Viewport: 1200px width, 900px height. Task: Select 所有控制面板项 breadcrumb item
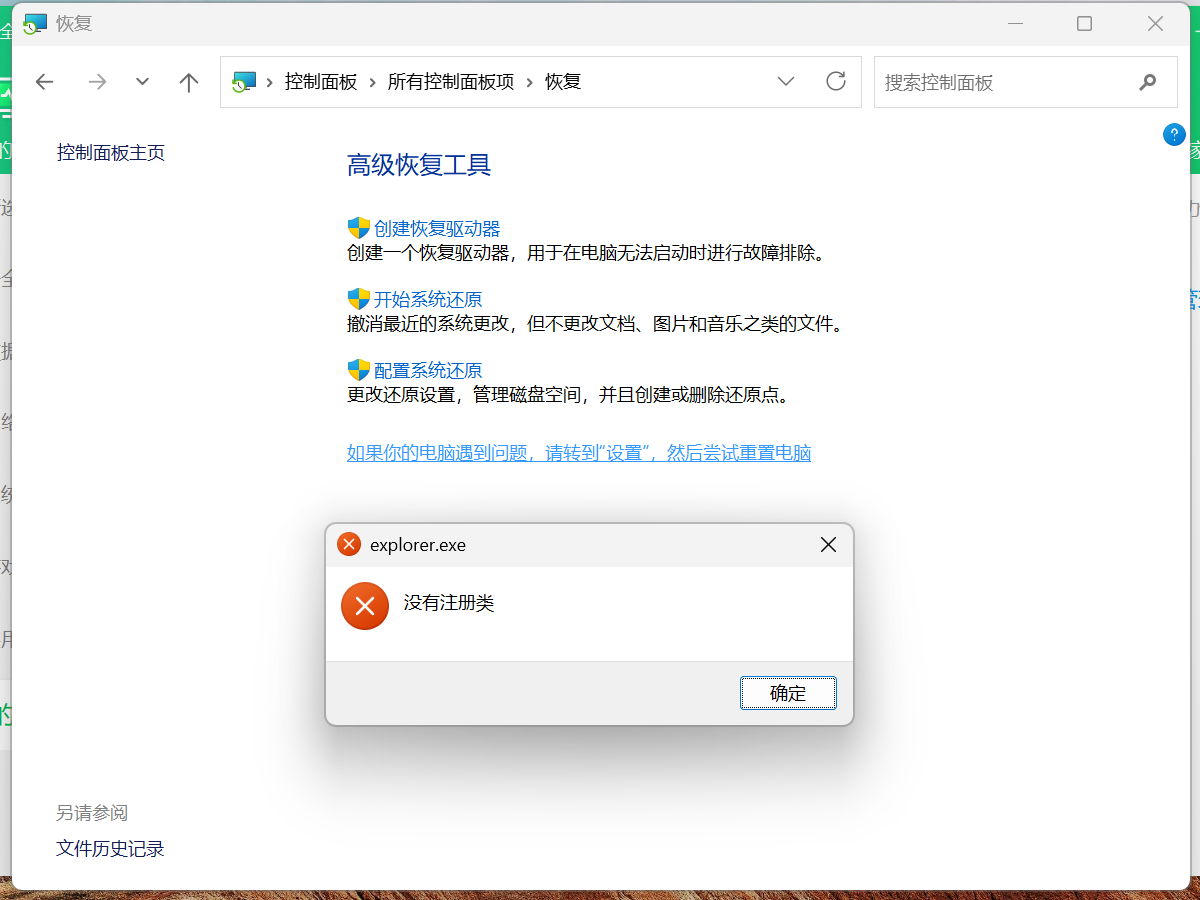pyautogui.click(x=451, y=82)
